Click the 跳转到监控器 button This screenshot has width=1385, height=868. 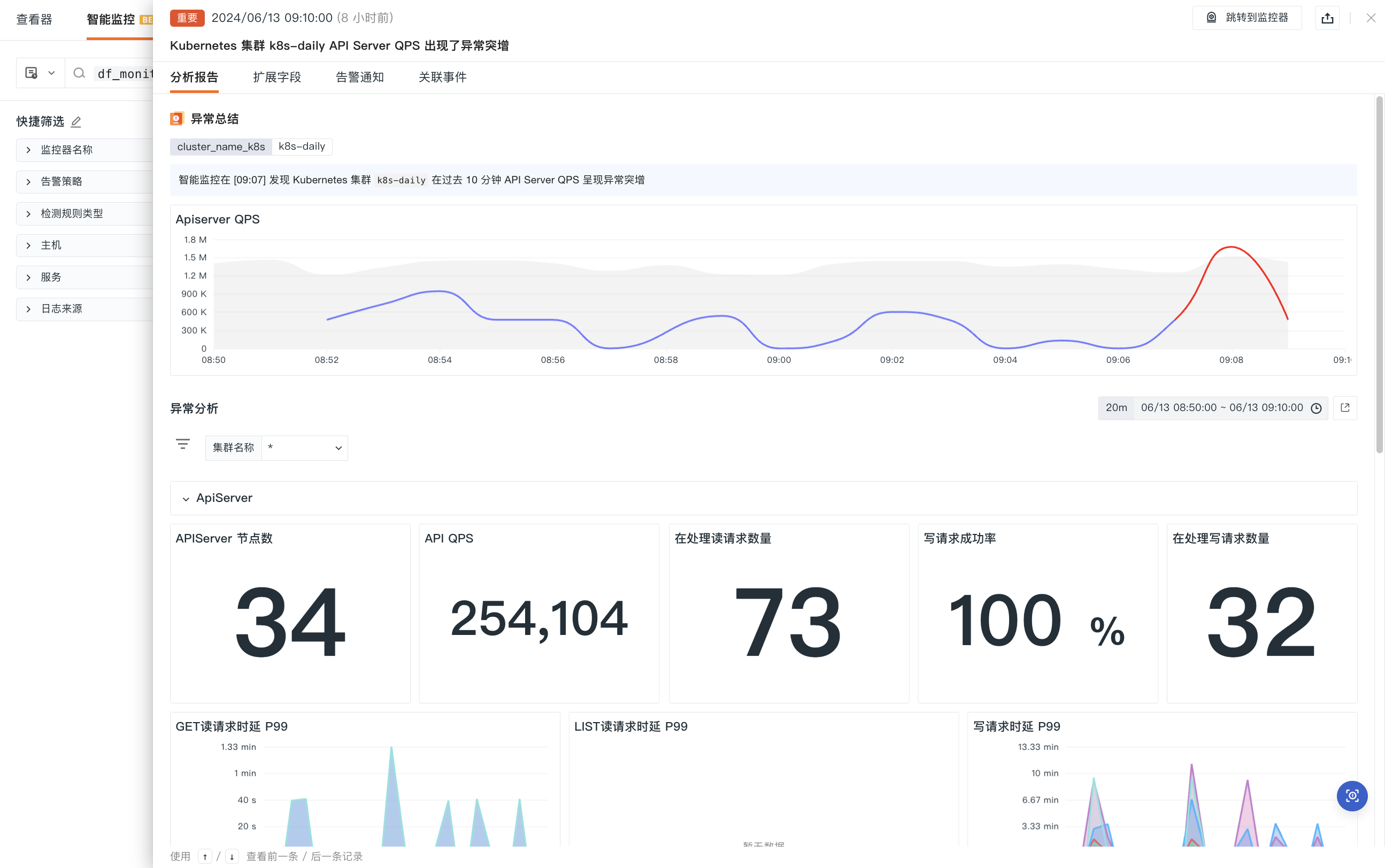(1246, 18)
